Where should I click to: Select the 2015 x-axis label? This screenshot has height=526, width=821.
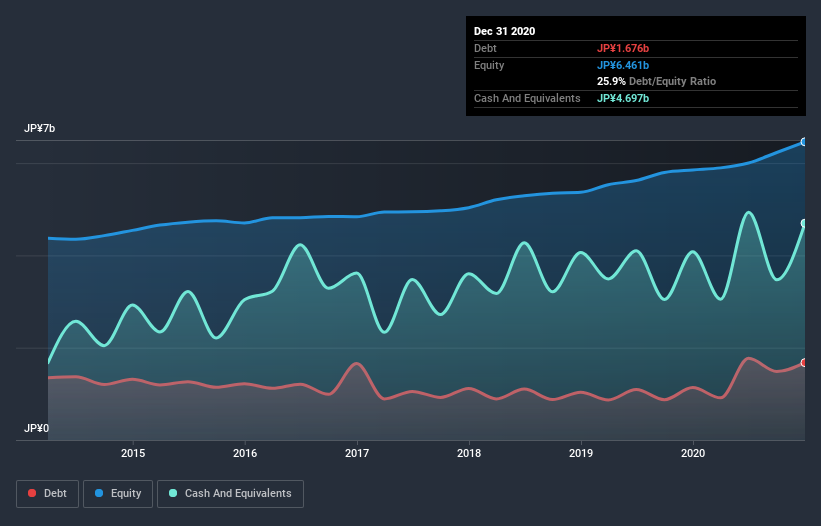133,453
